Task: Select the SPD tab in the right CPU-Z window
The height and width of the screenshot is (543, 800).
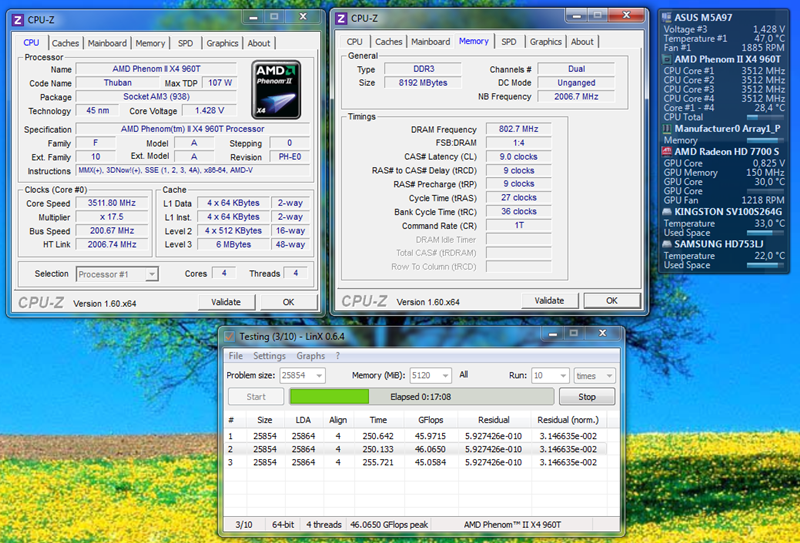Action: click(509, 42)
